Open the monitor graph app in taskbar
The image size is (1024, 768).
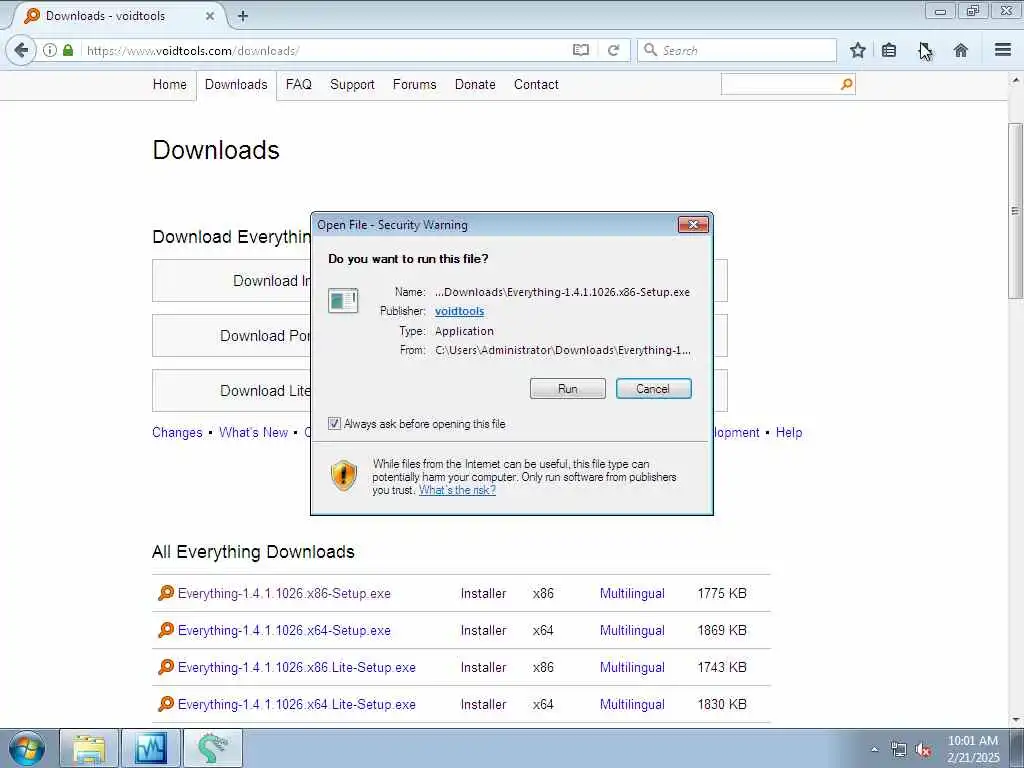[150, 748]
